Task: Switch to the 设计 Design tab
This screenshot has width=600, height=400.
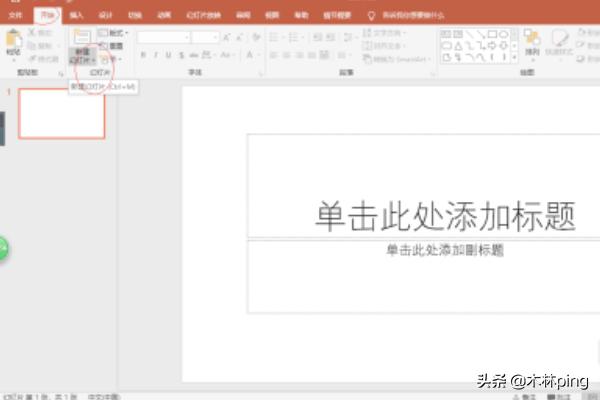Action: pos(106,15)
